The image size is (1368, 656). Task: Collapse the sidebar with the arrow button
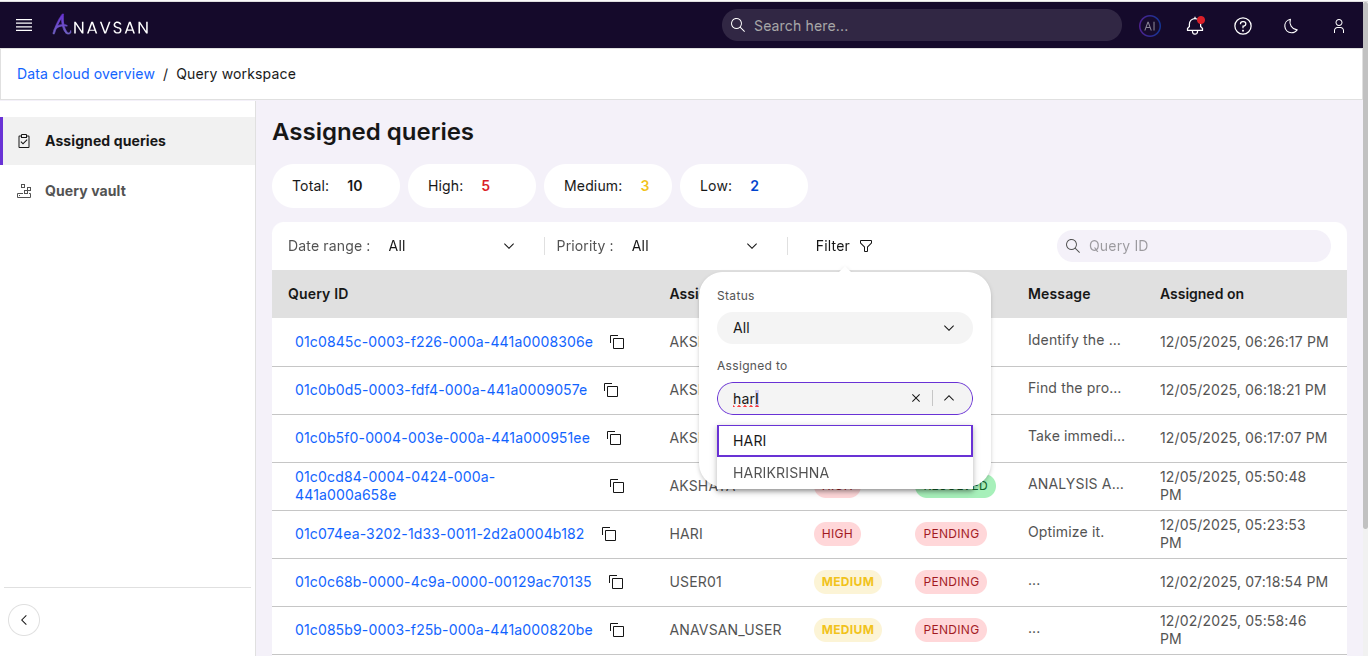pyautogui.click(x=24, y=620)
